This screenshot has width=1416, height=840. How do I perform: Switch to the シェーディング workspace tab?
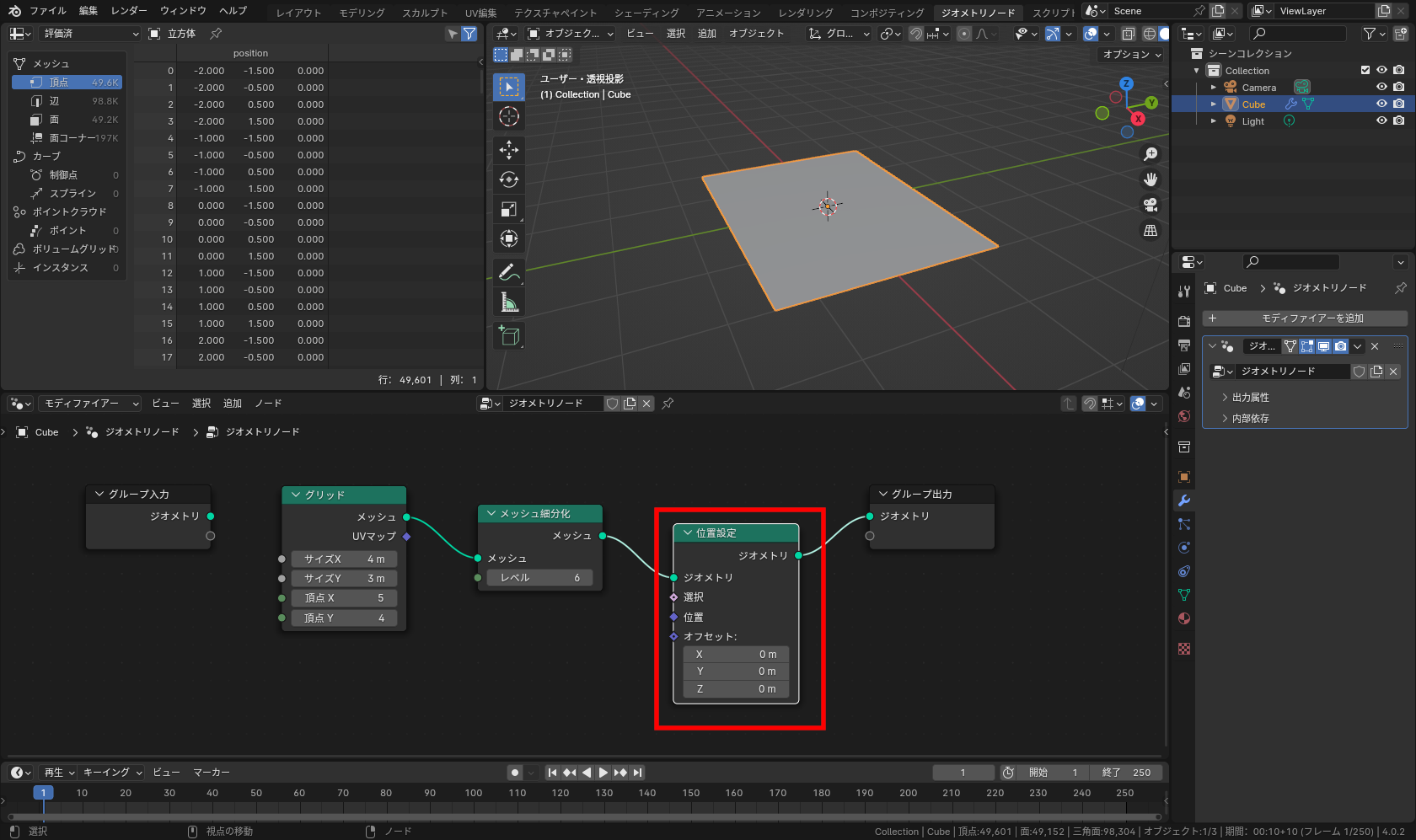coord(646,12)
